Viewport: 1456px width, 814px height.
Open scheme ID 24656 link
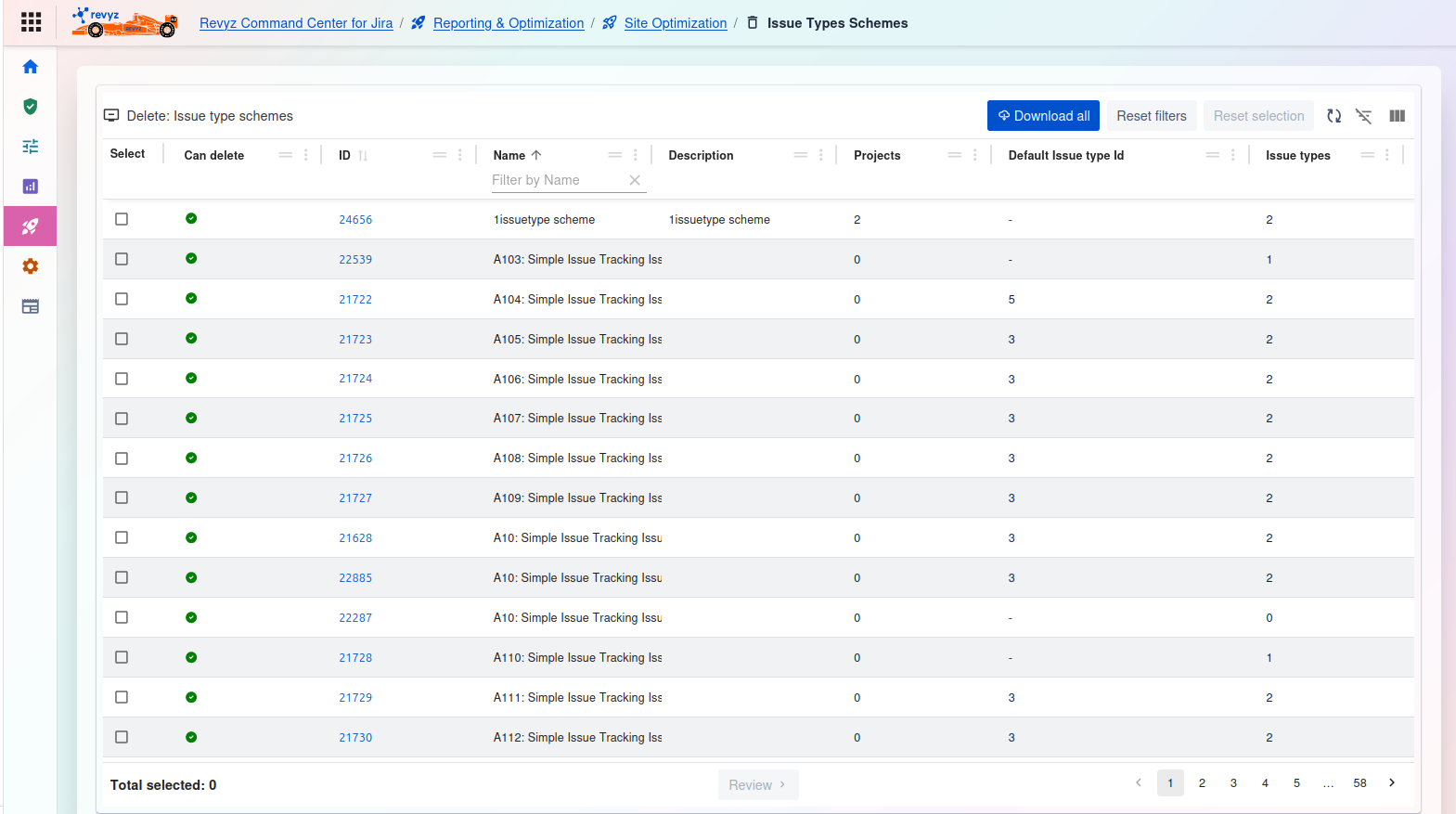pyautogui.click(x=355, y=220)
